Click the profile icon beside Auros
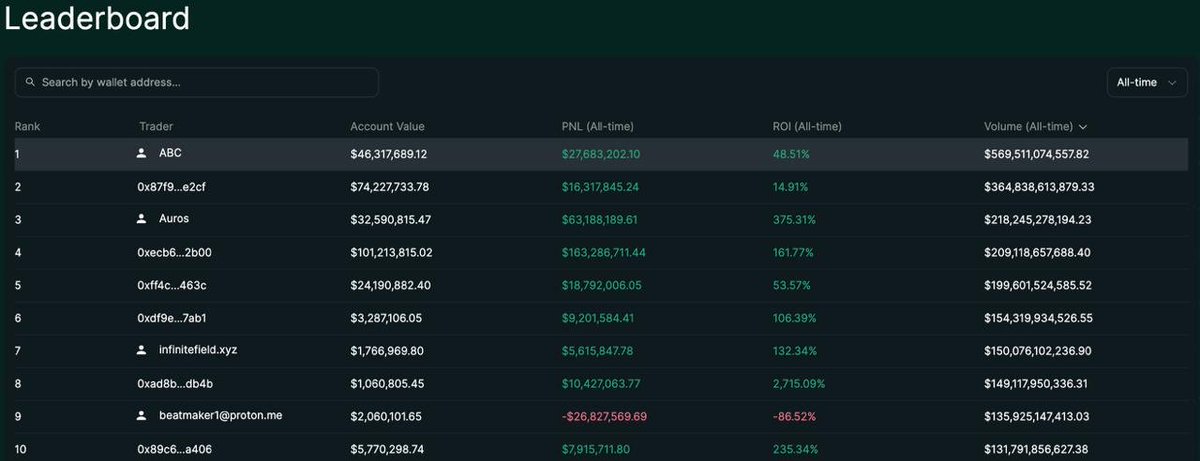The height and width of the screenshot is (461, 1200). click(x=141, y=219)
